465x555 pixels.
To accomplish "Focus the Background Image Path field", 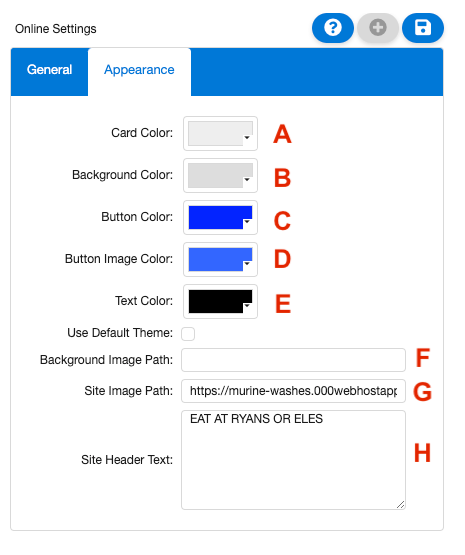I will (293, 360).
